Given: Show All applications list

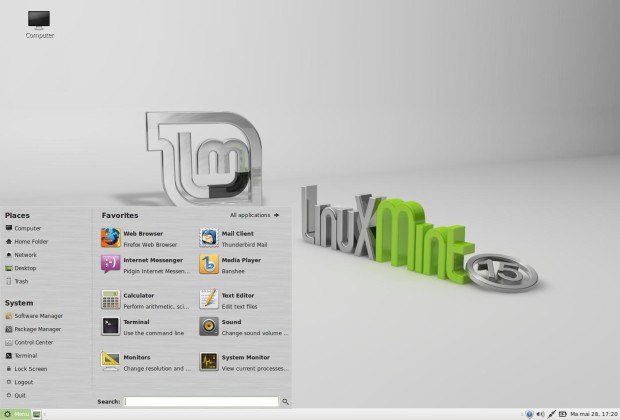Looking at the screenshot, I should (255, 215).
